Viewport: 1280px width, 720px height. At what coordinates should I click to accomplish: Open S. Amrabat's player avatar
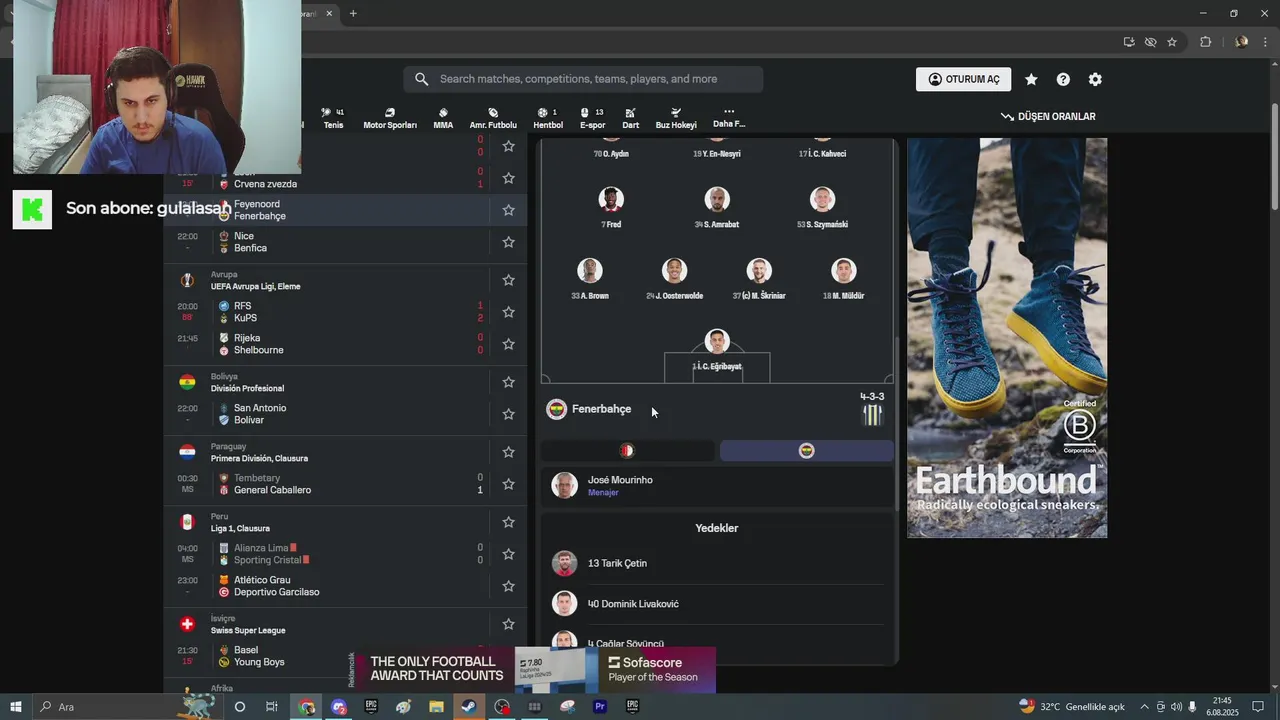717,199
